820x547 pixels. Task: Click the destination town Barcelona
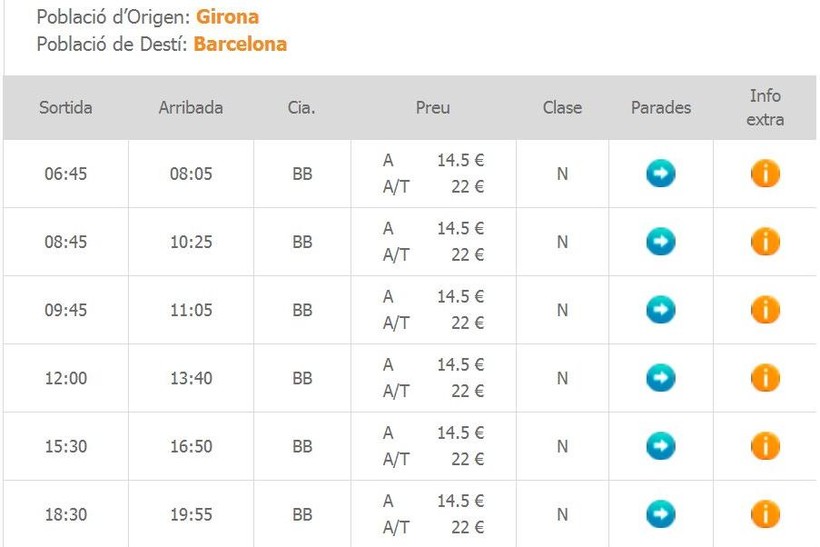240,44
